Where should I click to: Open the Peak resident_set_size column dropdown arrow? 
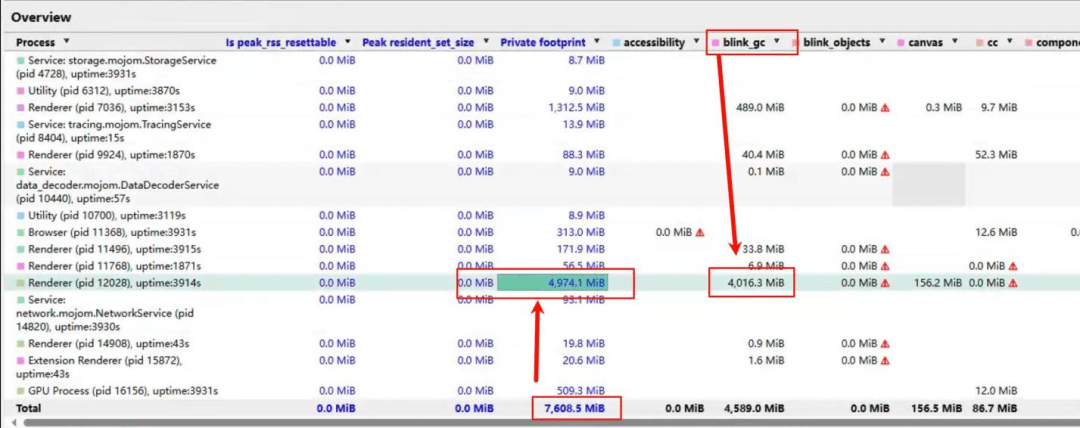[x=485, y=43]
